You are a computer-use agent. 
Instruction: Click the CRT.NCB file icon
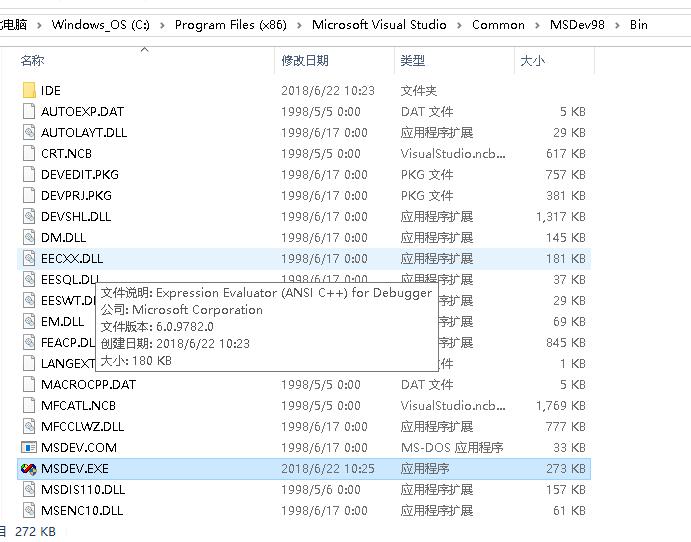pos(28,153)
